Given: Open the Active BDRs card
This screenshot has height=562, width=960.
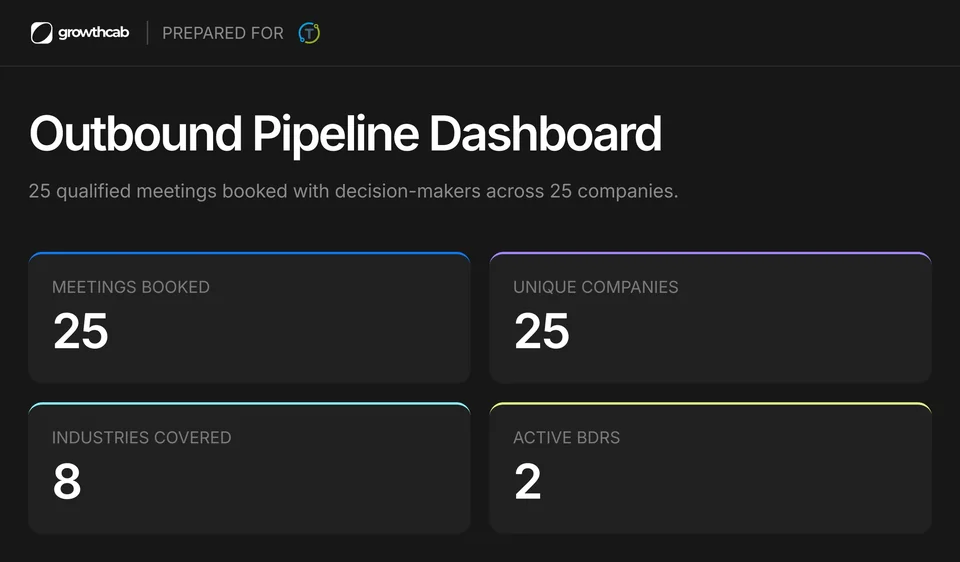Looking at the screenshot, I should tap(710, 468).
